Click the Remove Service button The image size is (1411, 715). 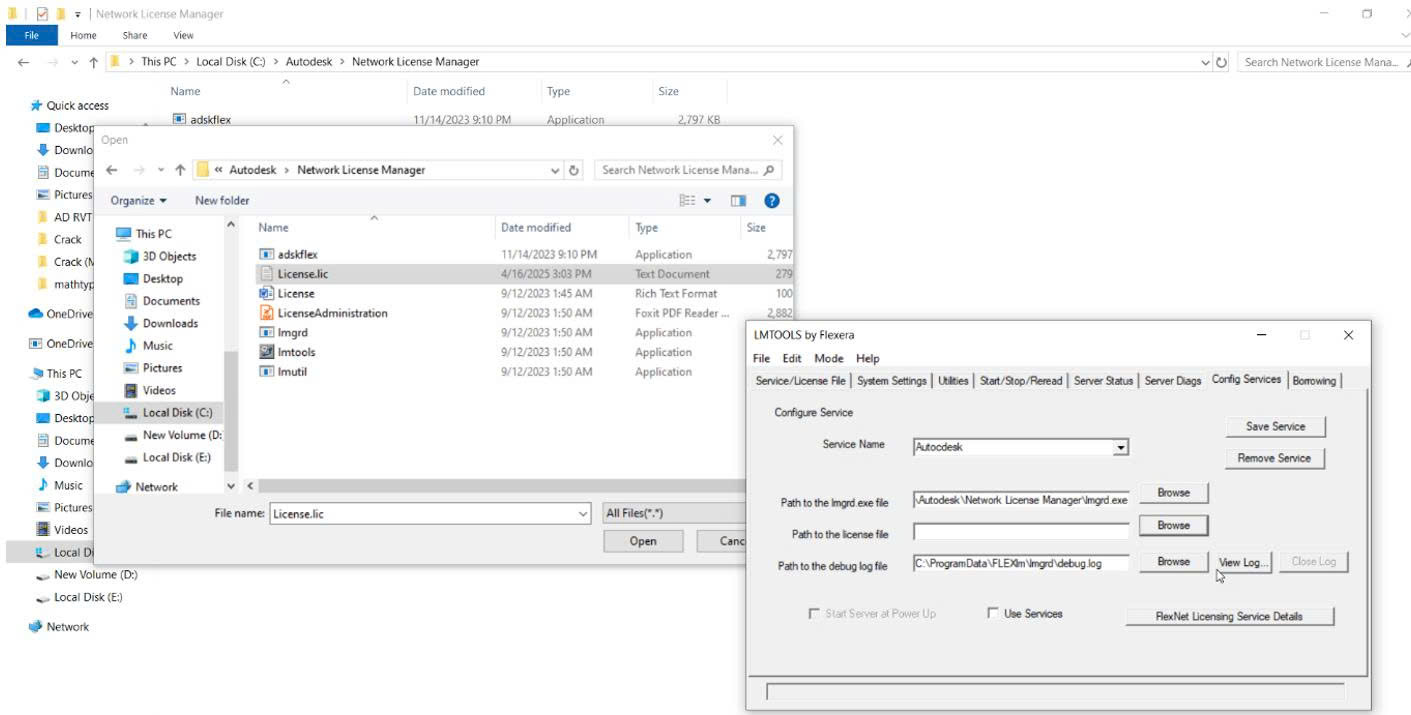tap(1275, 458)
